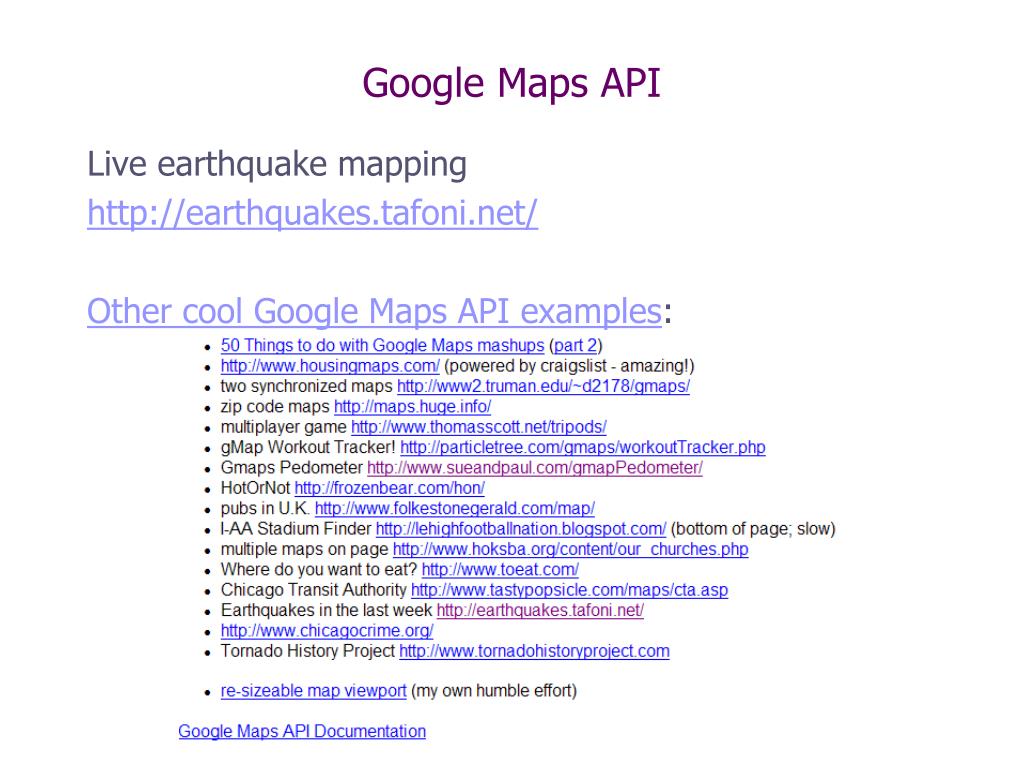Open the tastypopsicle.com cta.asp link

tap(569, 590)
